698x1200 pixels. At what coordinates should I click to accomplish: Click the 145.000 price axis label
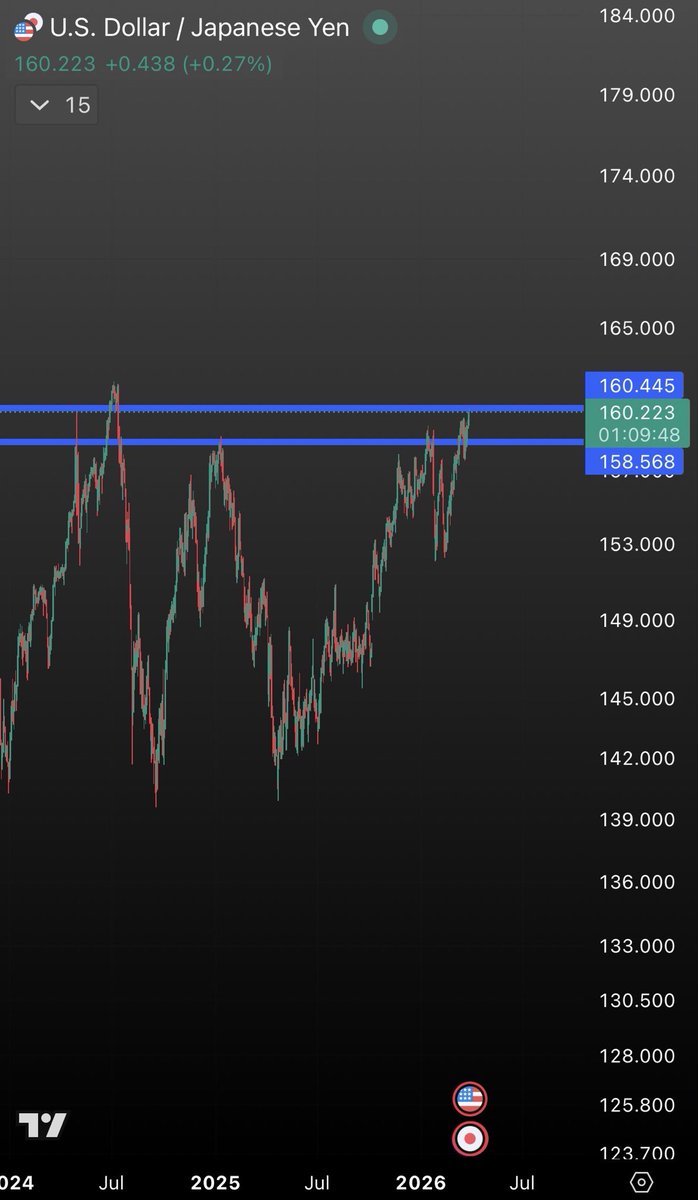[x=637, y=698]
